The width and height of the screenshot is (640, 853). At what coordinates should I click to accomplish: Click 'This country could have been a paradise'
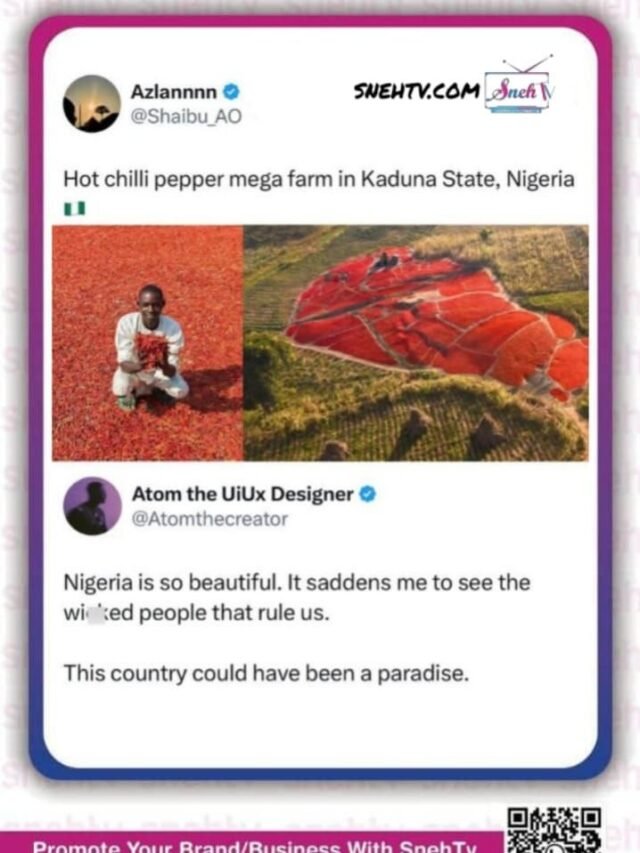(266, 673)
